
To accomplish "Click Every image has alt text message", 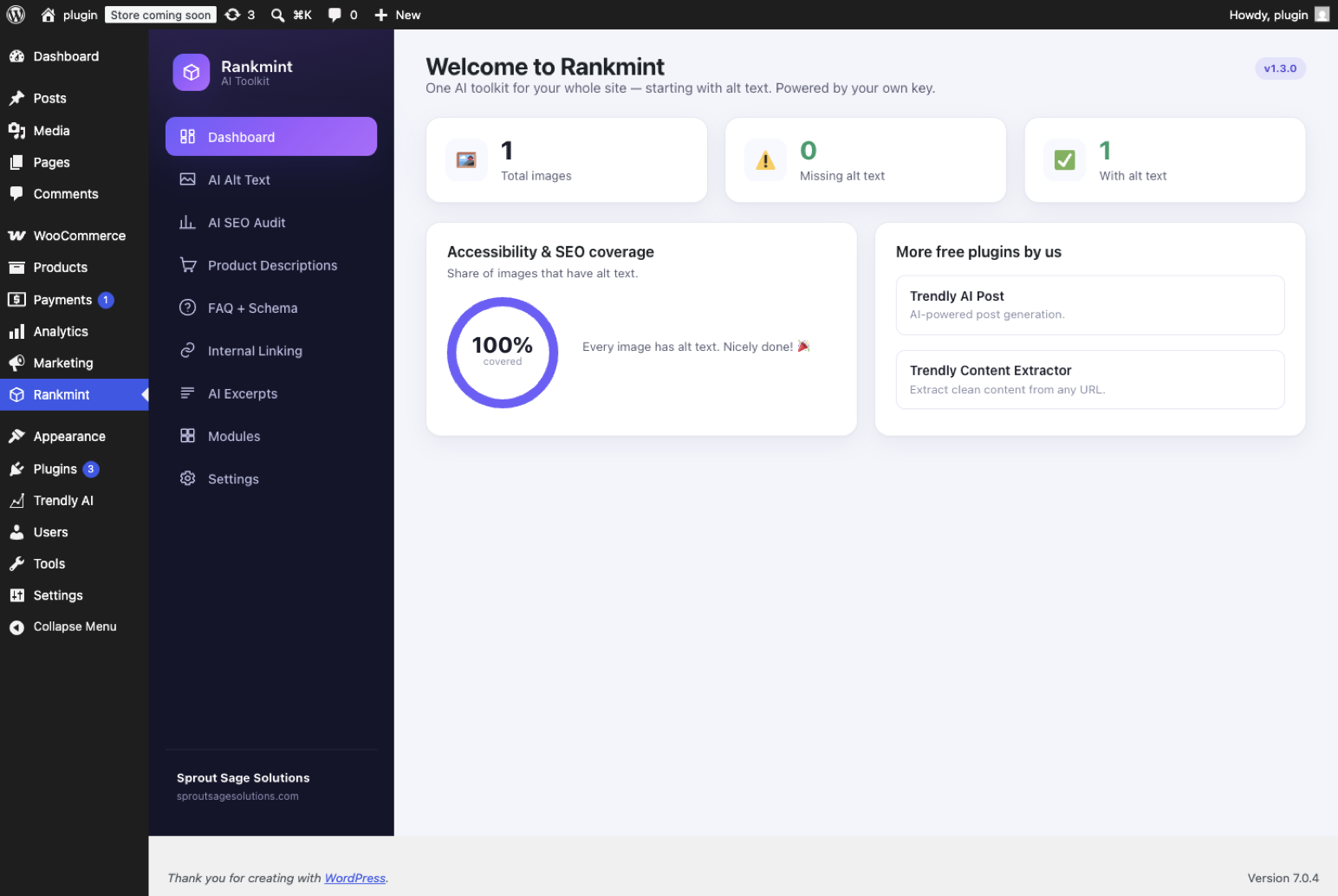I will [x=696, y=347].
